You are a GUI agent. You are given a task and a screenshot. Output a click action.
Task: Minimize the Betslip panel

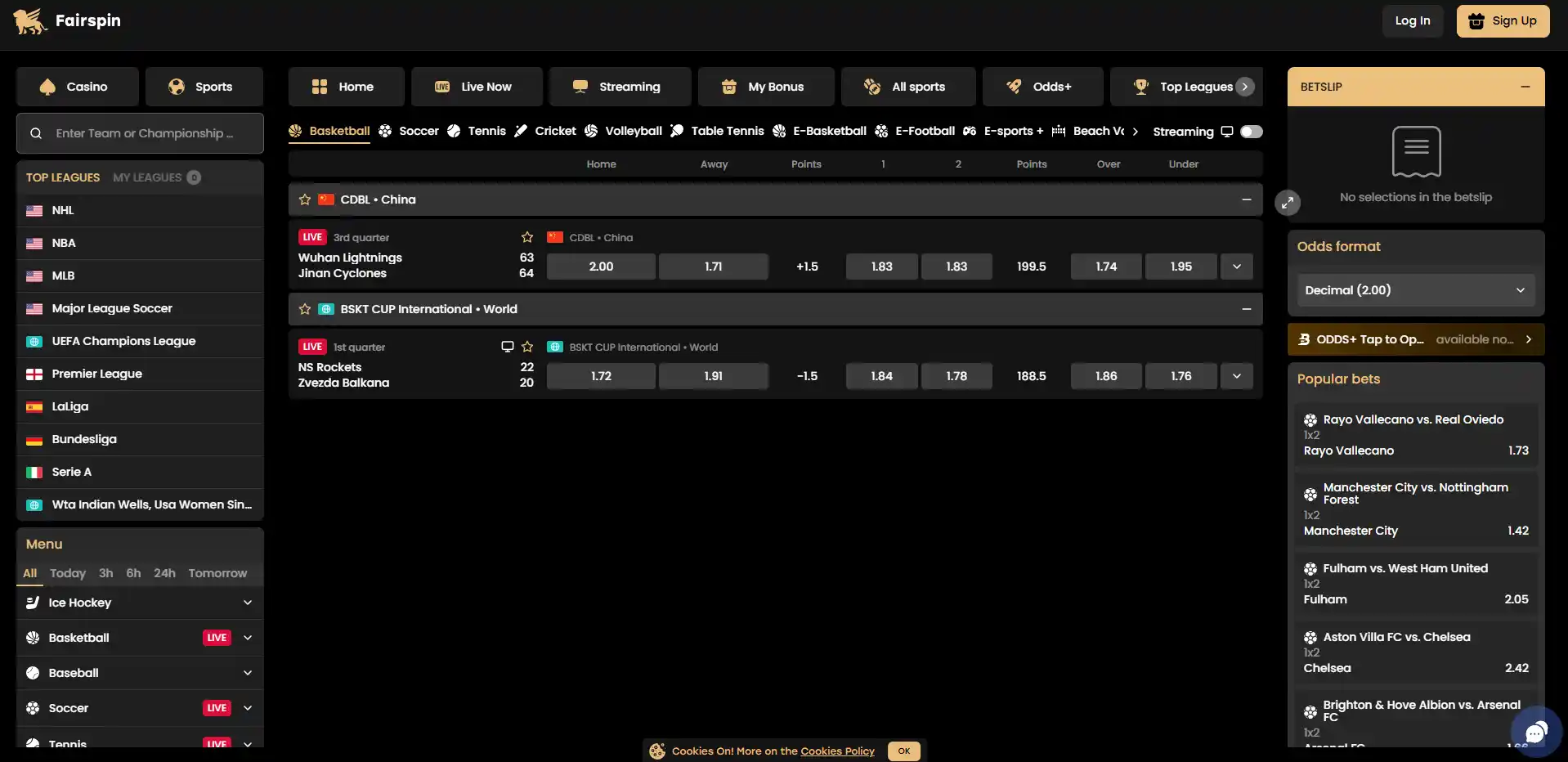tap(1525, 87)
